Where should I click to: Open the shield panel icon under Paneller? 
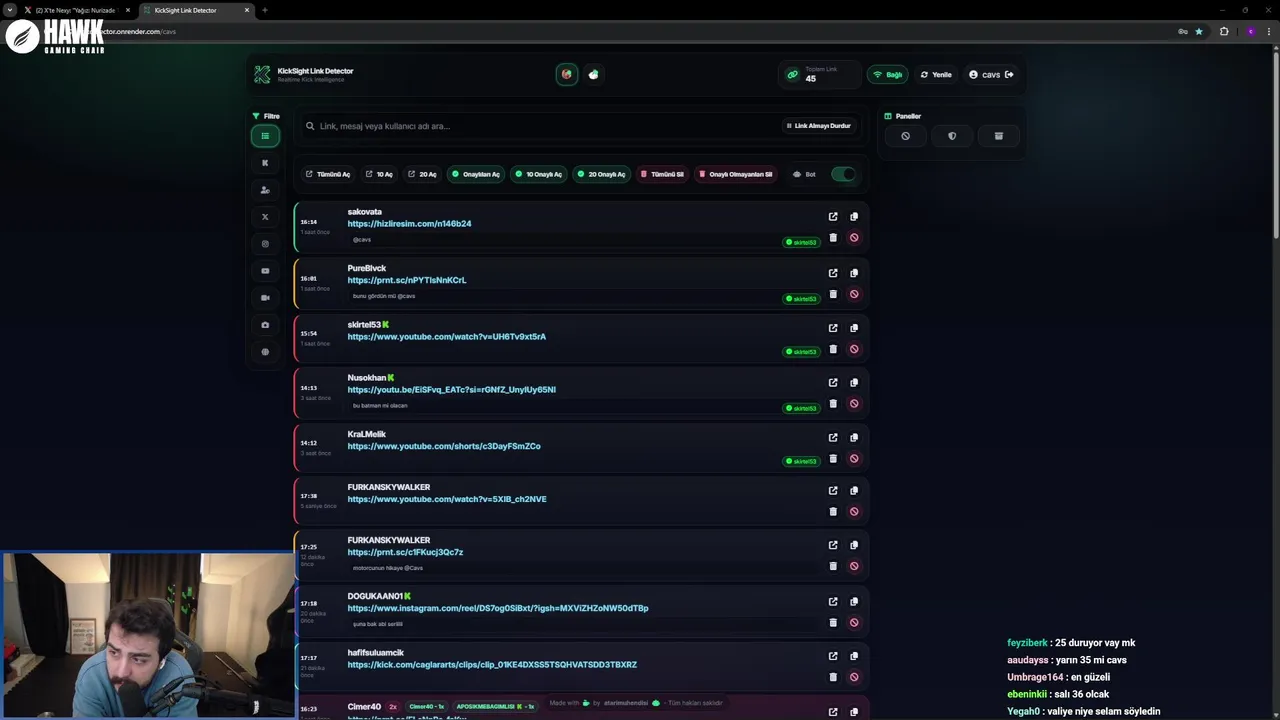click(952, 136)
